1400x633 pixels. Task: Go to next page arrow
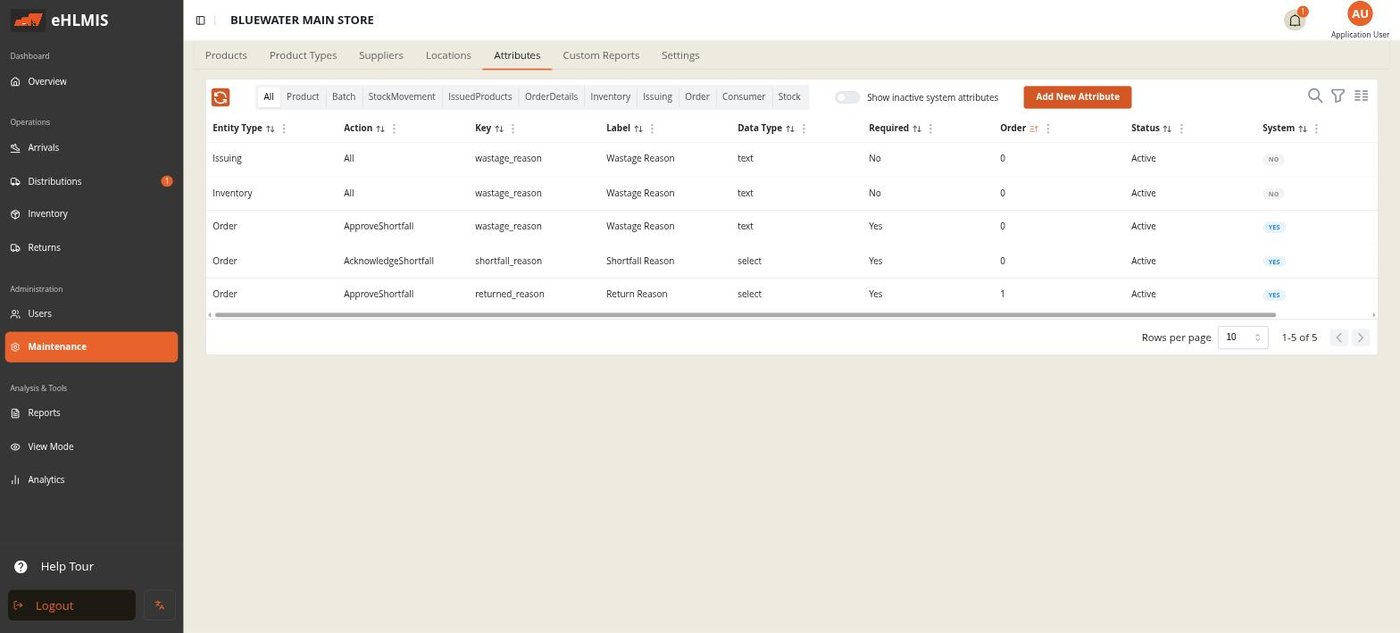click(1361, 338)
